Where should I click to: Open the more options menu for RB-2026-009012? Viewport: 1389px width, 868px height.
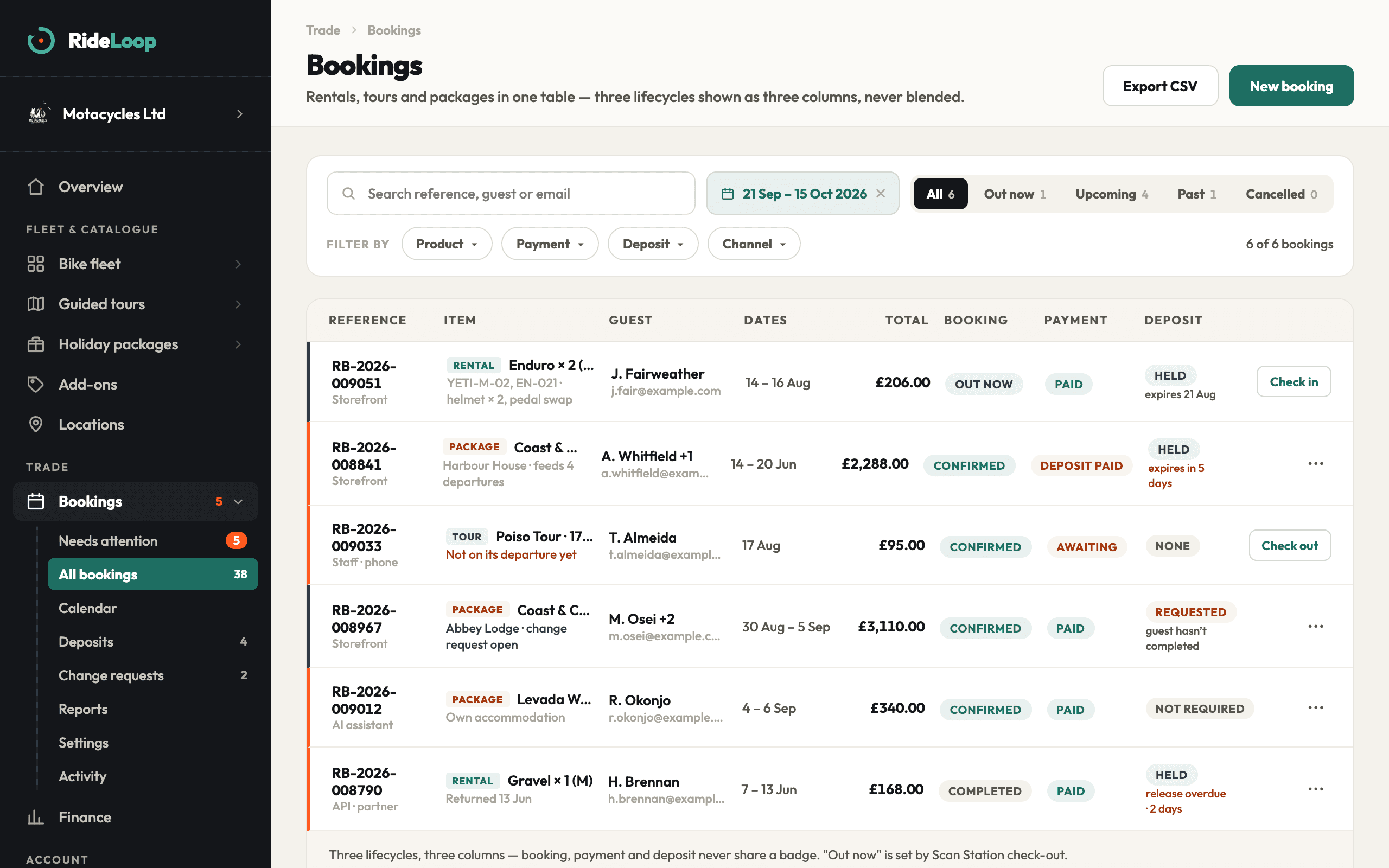(x=1316, y=707)
